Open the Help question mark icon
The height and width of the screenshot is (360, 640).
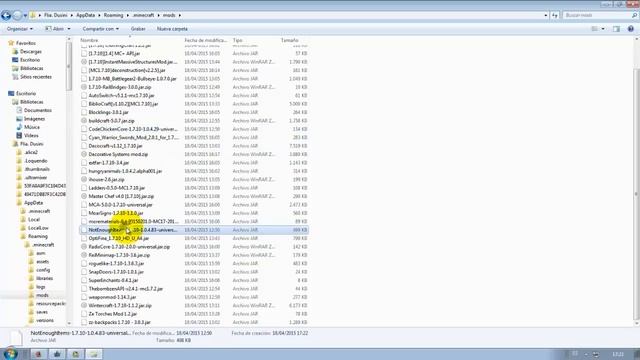(631, 29)
